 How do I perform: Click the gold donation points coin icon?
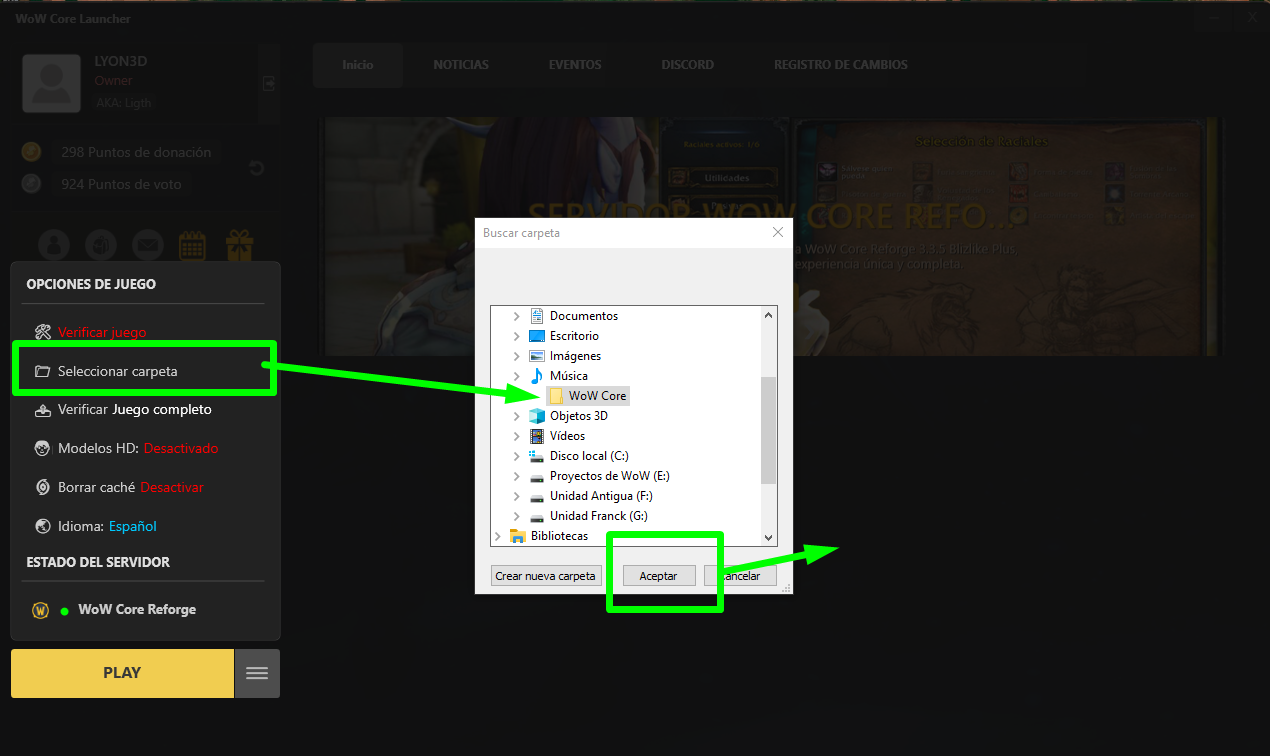[x=31, y=152]
